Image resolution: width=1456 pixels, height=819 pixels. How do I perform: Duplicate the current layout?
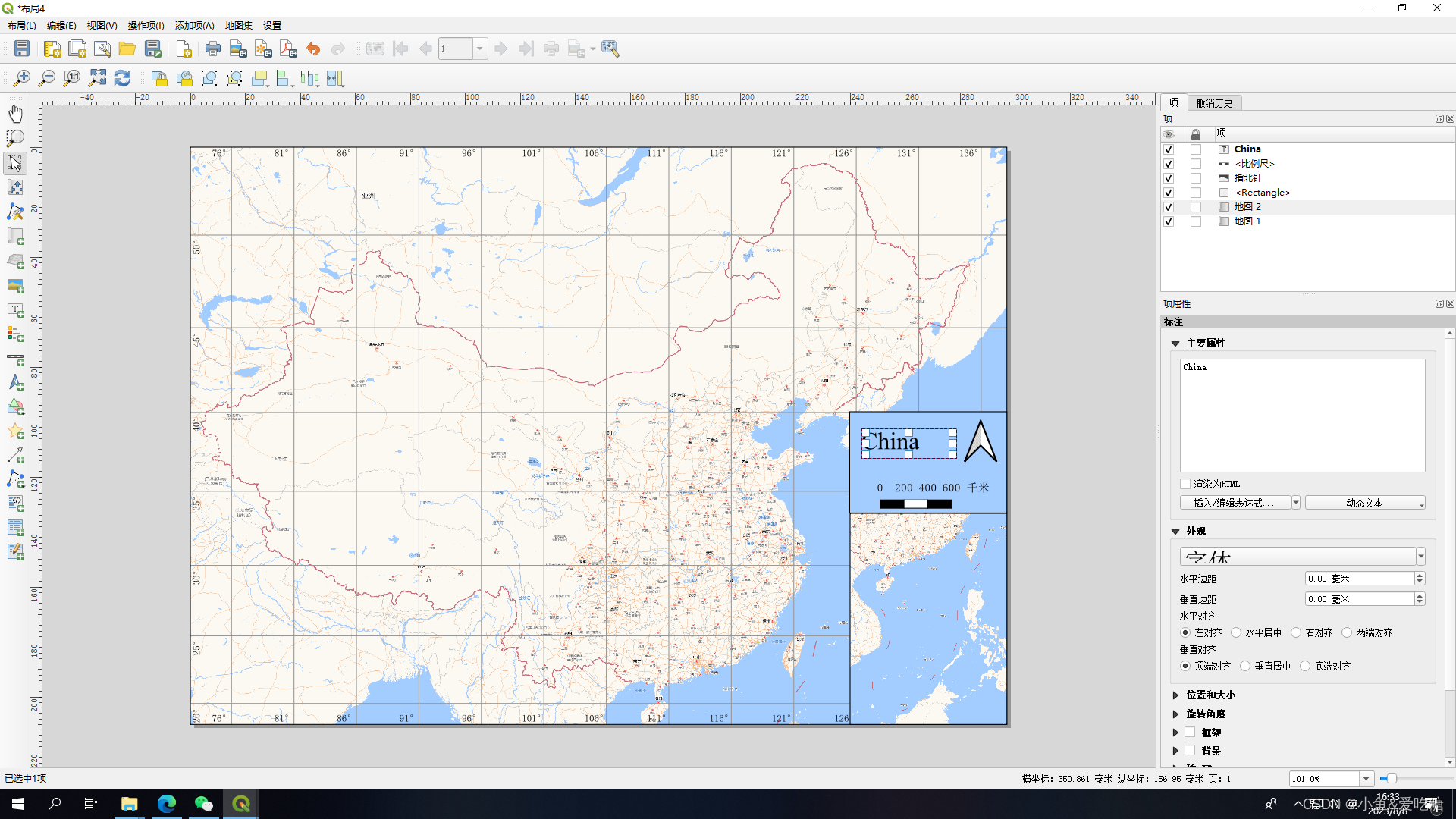[77, 49]
